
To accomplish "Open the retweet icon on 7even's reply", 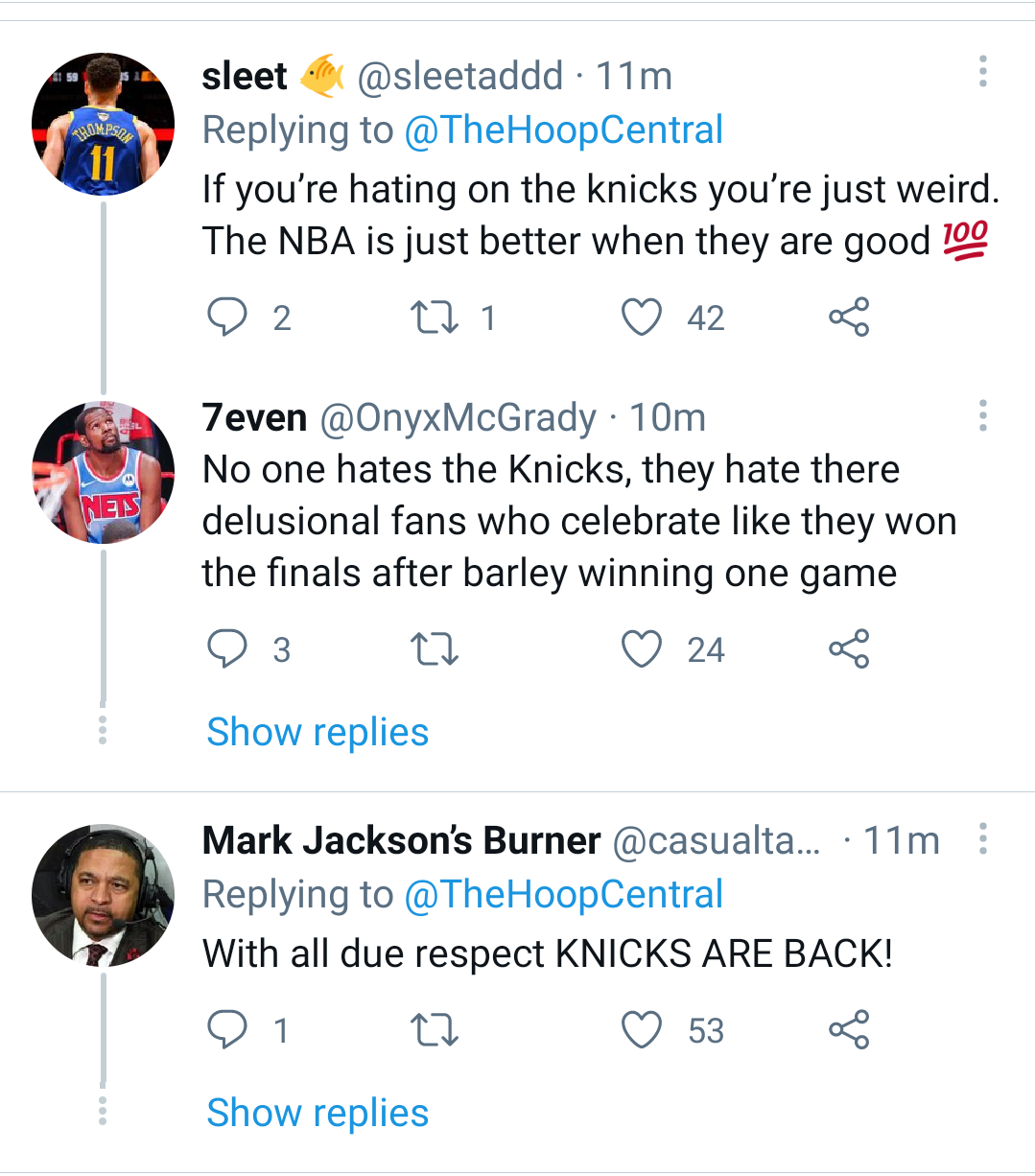I will (x=434, y=648).
